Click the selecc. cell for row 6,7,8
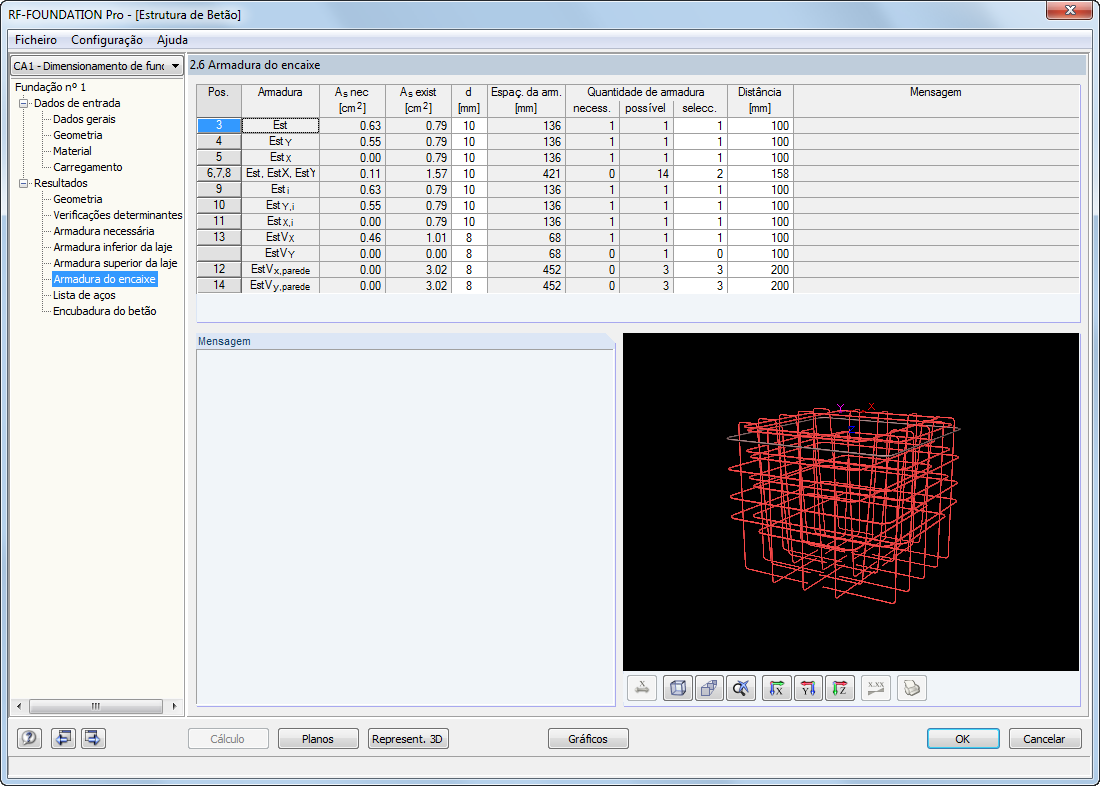The image size is (1100, 786). click(x=699, y=173)
